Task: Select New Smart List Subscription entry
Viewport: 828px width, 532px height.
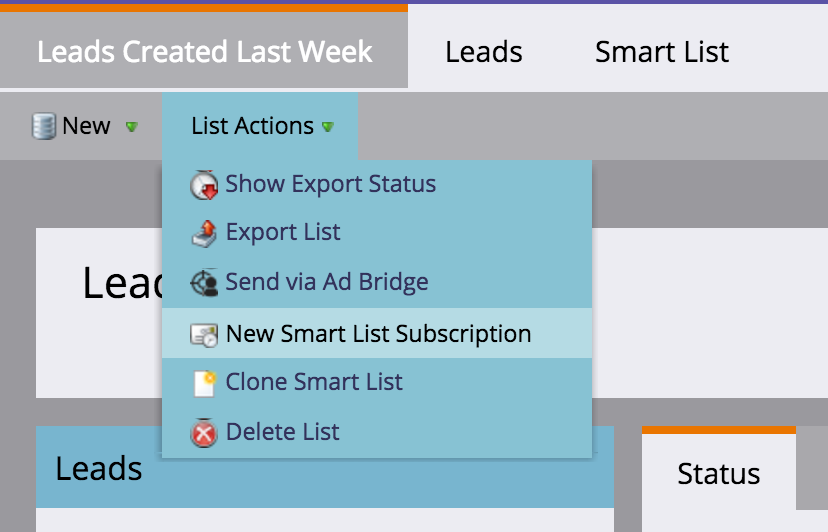Action: point(378,334)
